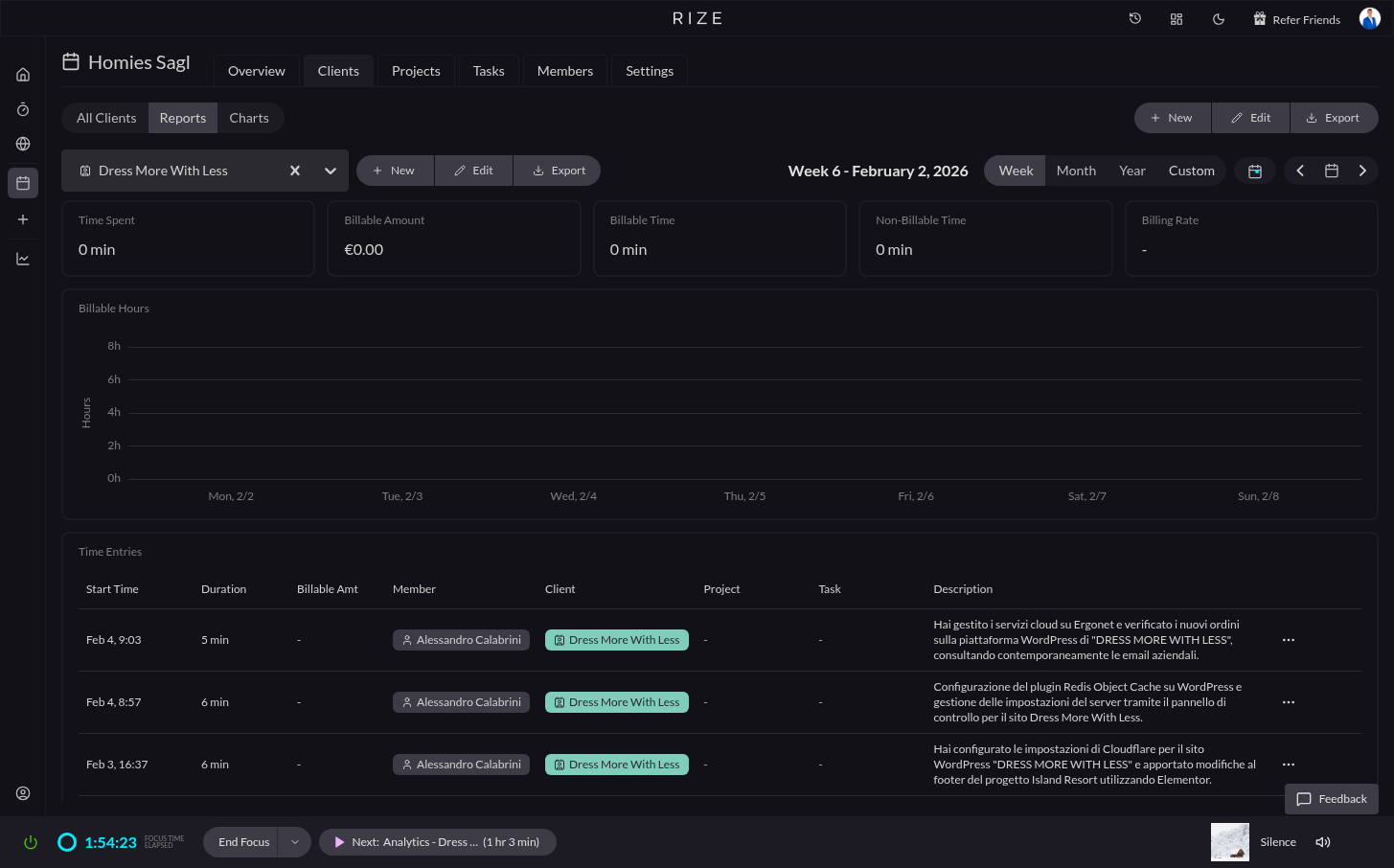Click the Silence album thumbnail
Screen dimensions: 1394x868
(x=1230, y=842)
